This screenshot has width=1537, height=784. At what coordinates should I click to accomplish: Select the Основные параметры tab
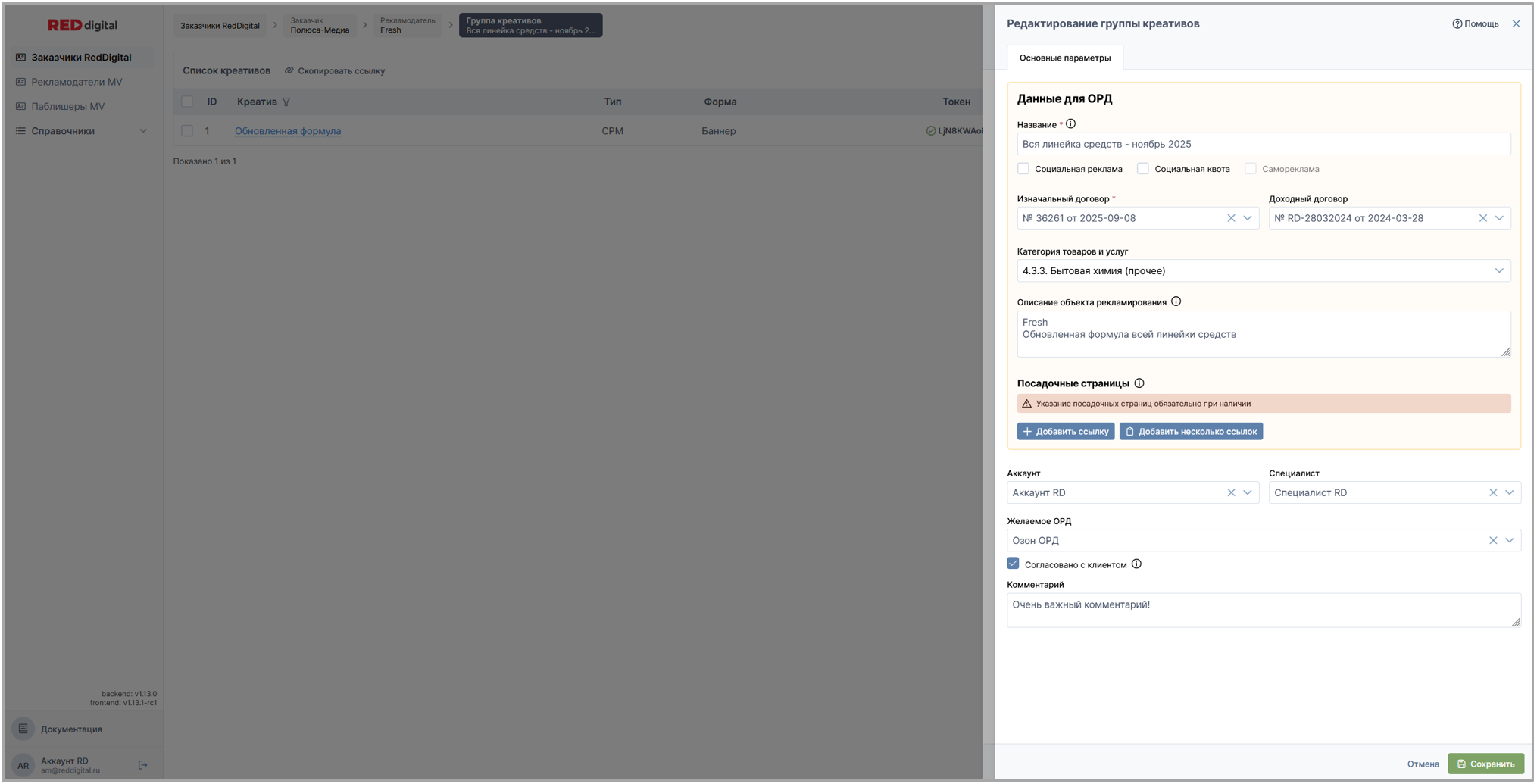[1064, 58]
